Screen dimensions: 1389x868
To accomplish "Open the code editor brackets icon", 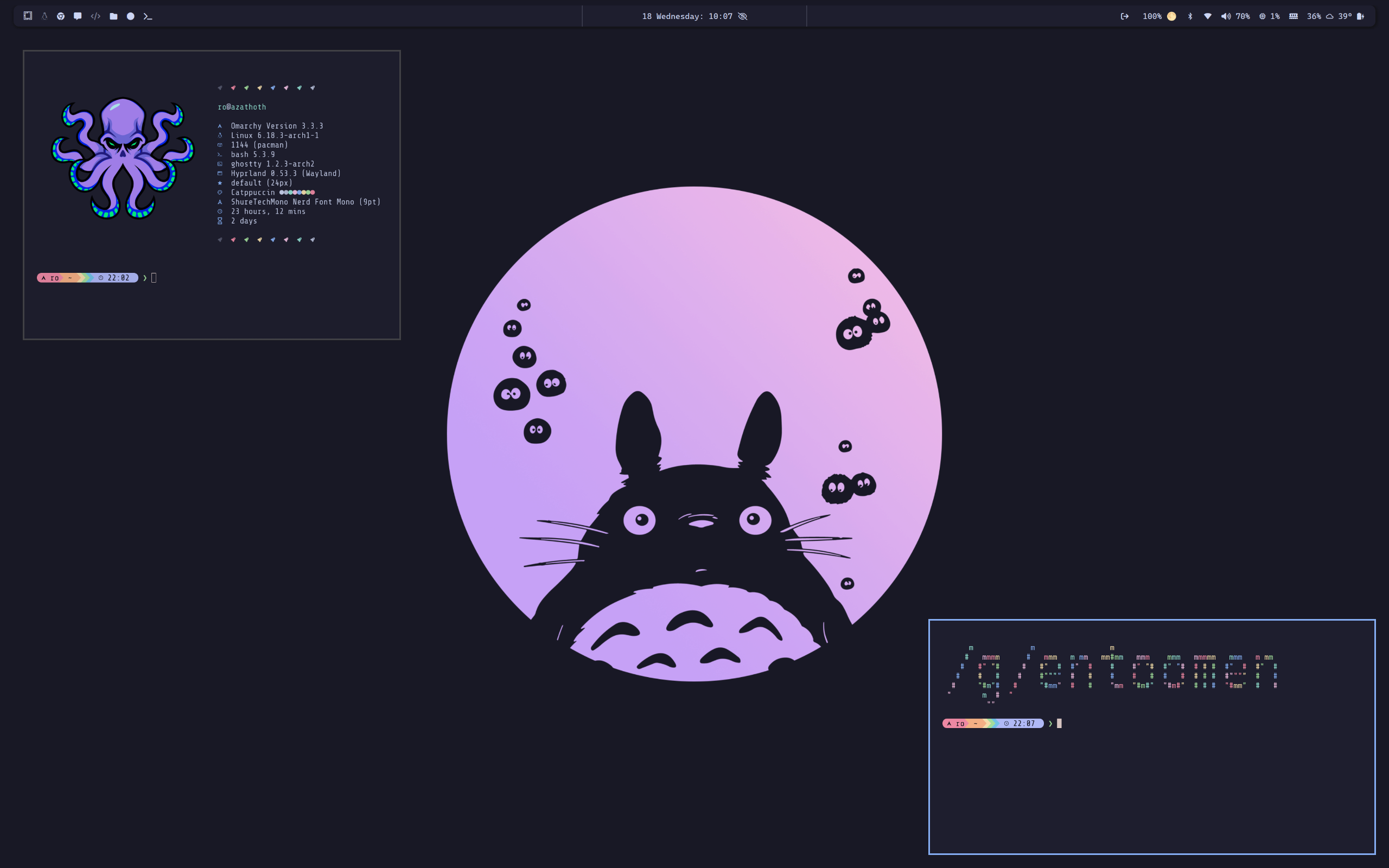I will coord(96,16).
